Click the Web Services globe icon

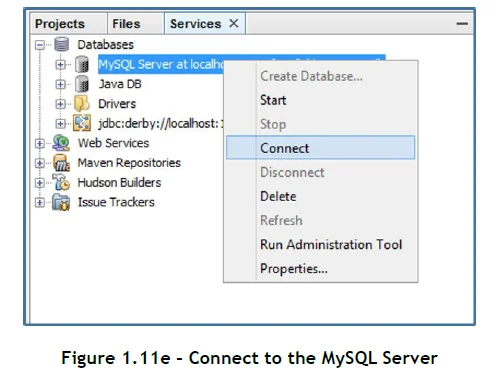click(61, 143)
